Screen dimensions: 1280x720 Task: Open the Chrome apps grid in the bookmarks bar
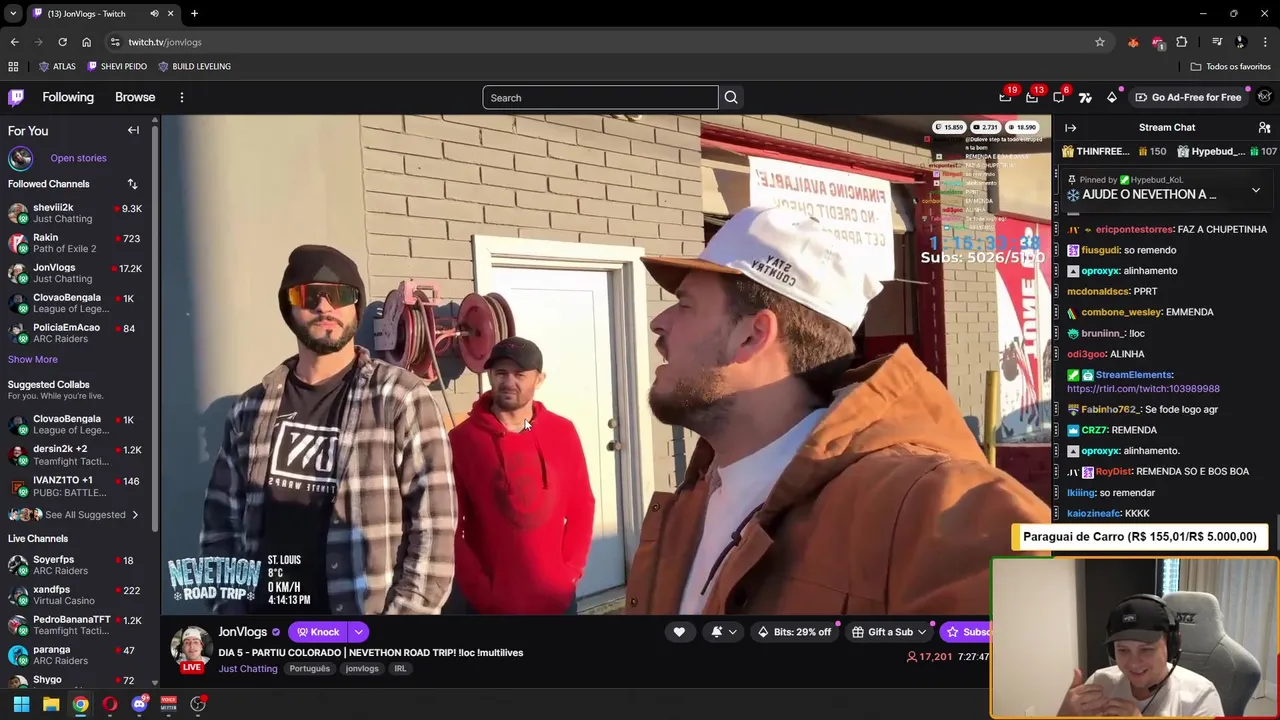click(x=13, y=66)
